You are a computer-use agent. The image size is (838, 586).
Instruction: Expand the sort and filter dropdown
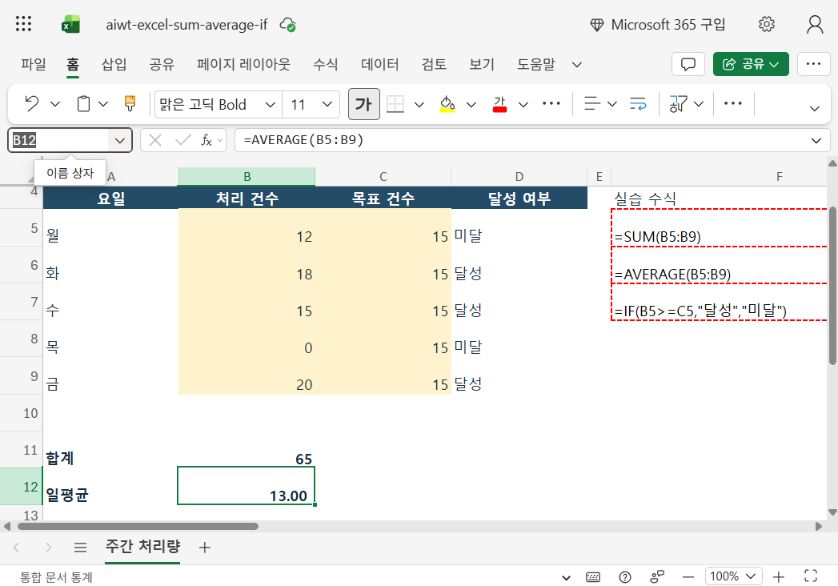[699, 104]
